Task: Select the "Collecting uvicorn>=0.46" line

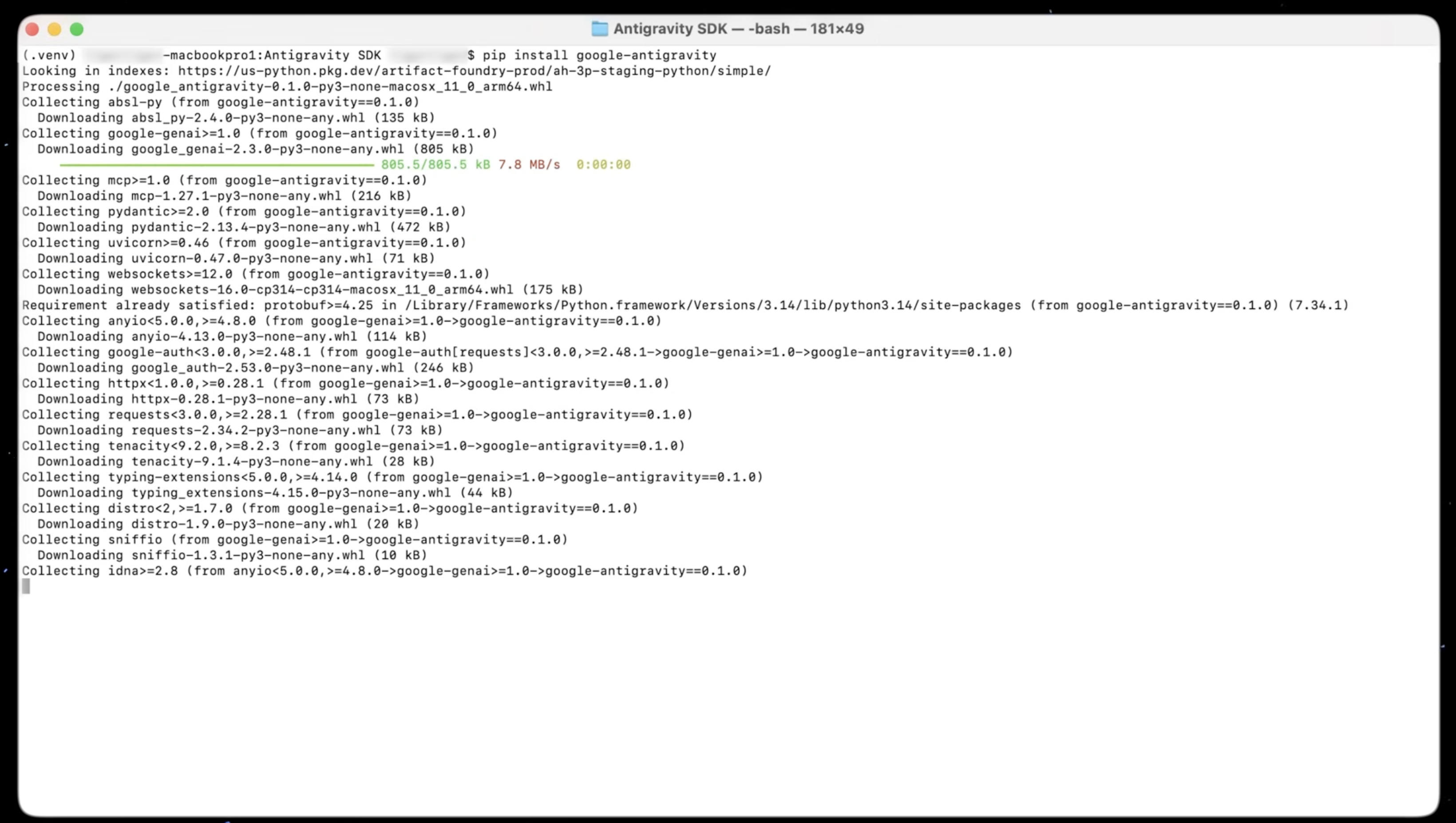Action: (x=244, y=243)
